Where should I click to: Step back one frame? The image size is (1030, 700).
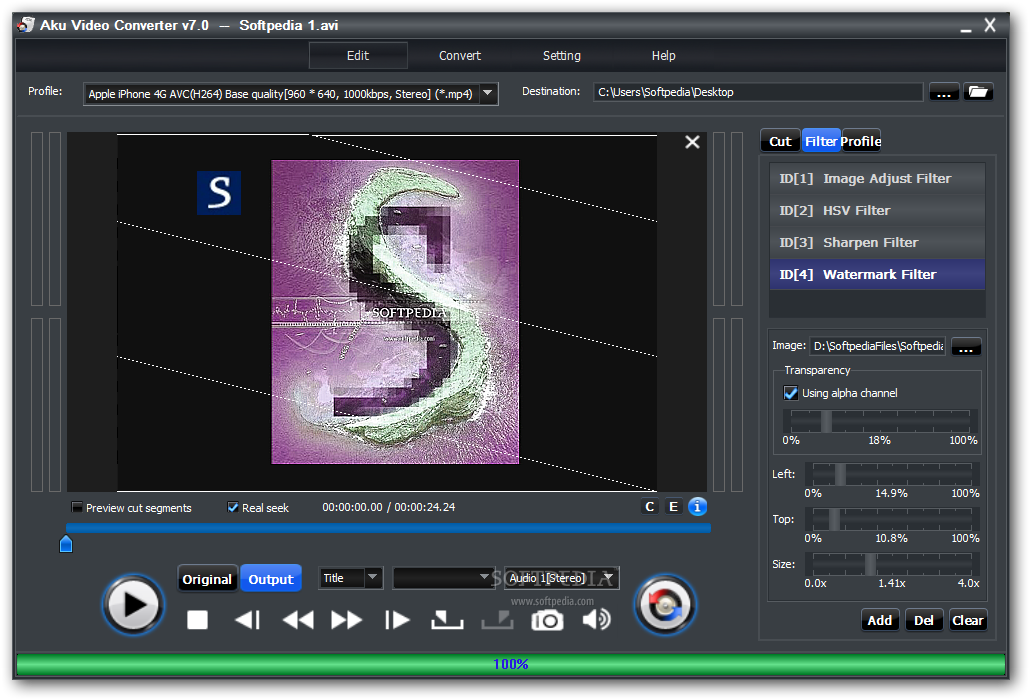point(248,620)
